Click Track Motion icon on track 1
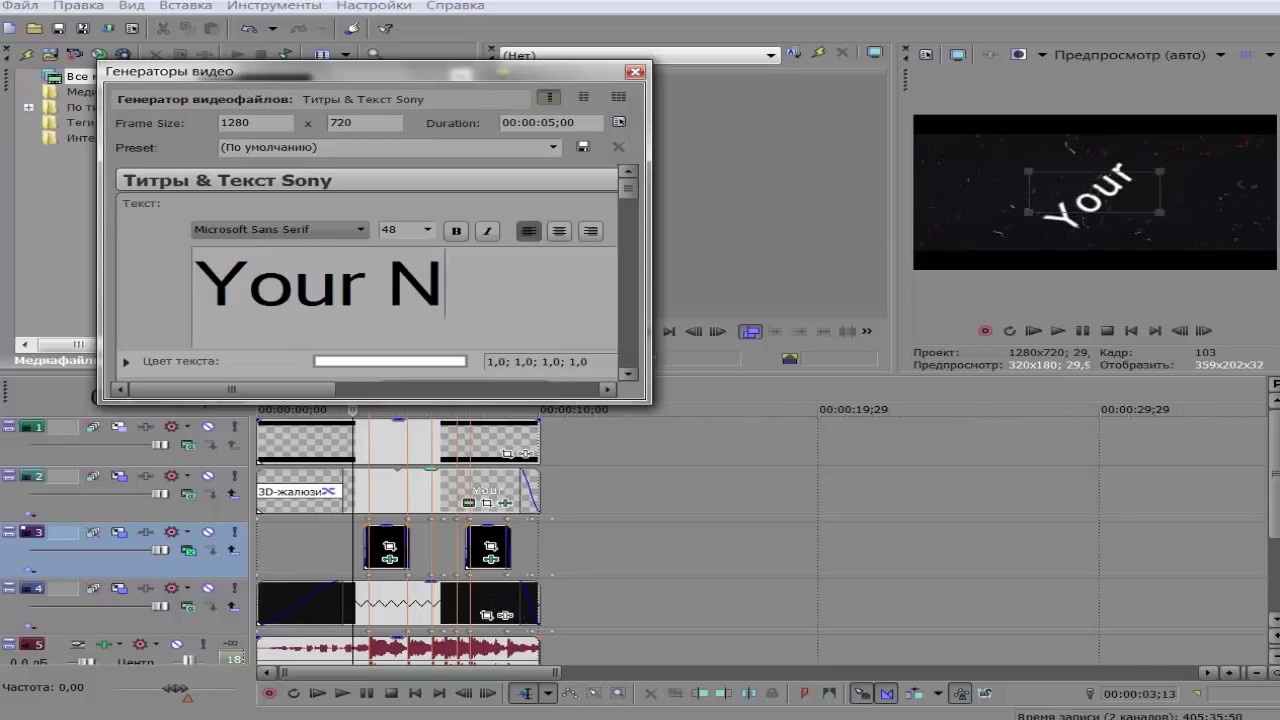The width and height of the screenshot is (1280, 720). point(119,427)
